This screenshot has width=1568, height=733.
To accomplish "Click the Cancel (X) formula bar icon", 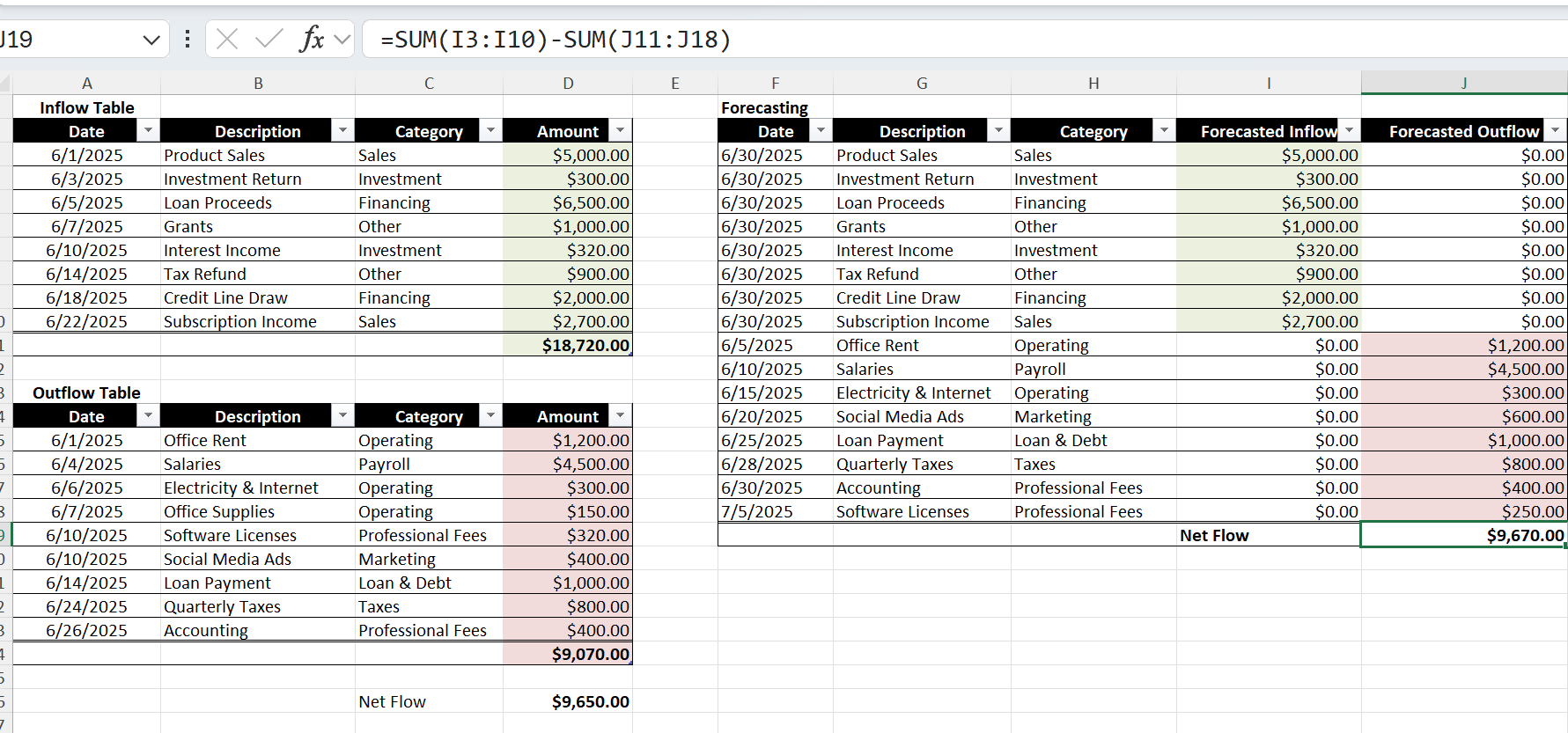I will point(227,39).
